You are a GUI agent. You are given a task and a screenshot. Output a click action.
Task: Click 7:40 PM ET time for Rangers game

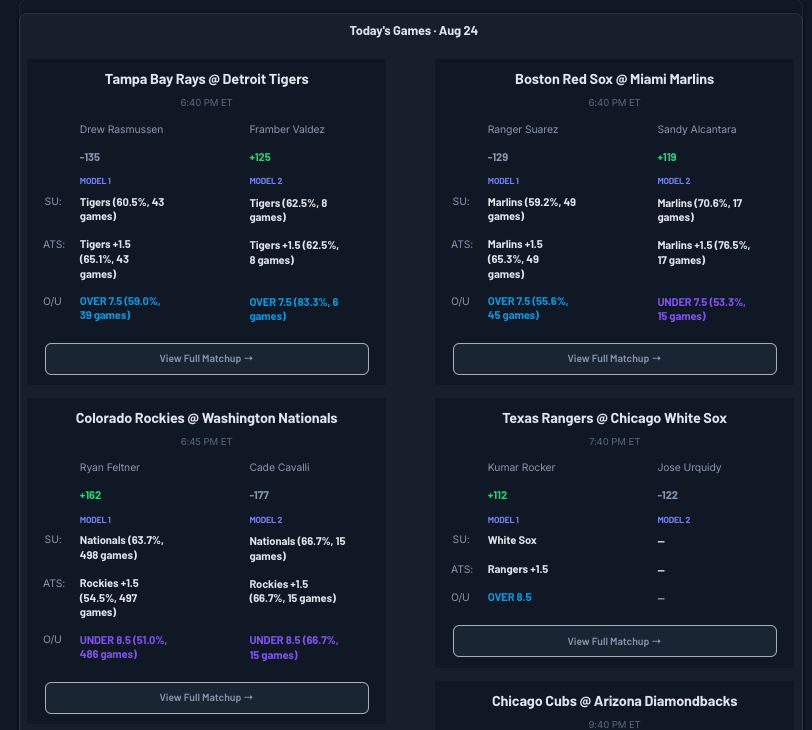(x=614, y=442)
